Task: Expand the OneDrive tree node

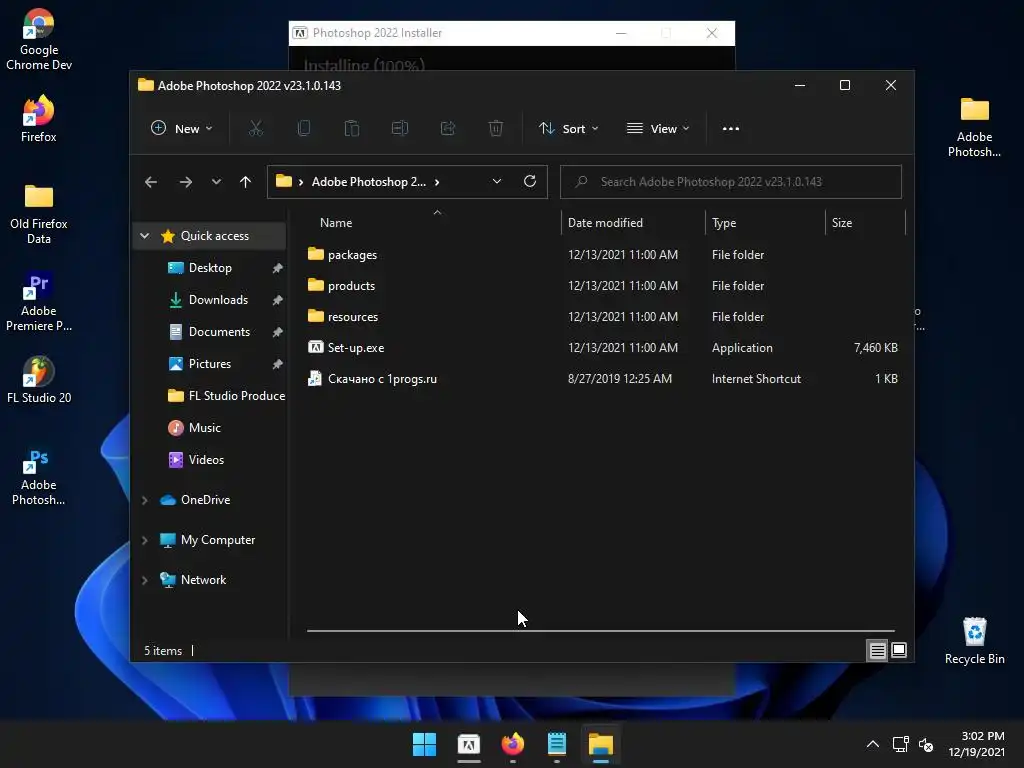Action: (144, 500)
